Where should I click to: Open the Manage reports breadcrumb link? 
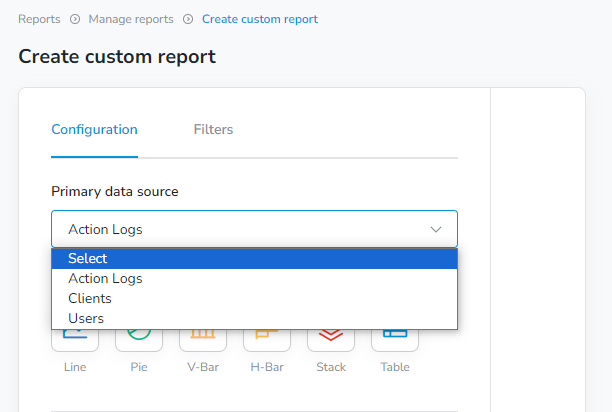(131, 19)
